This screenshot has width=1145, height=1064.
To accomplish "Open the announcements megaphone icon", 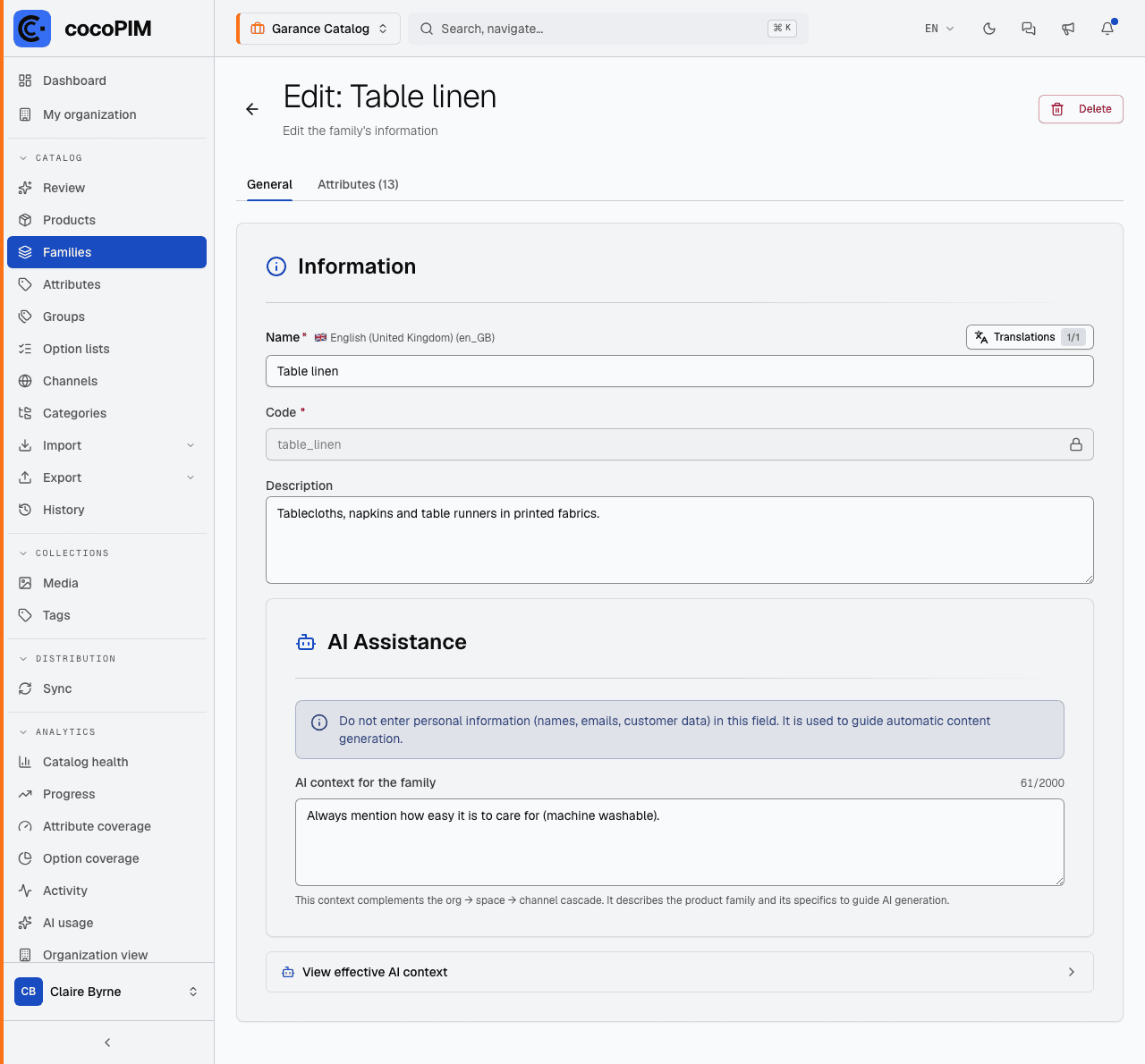I will (x=1068, y=29).
